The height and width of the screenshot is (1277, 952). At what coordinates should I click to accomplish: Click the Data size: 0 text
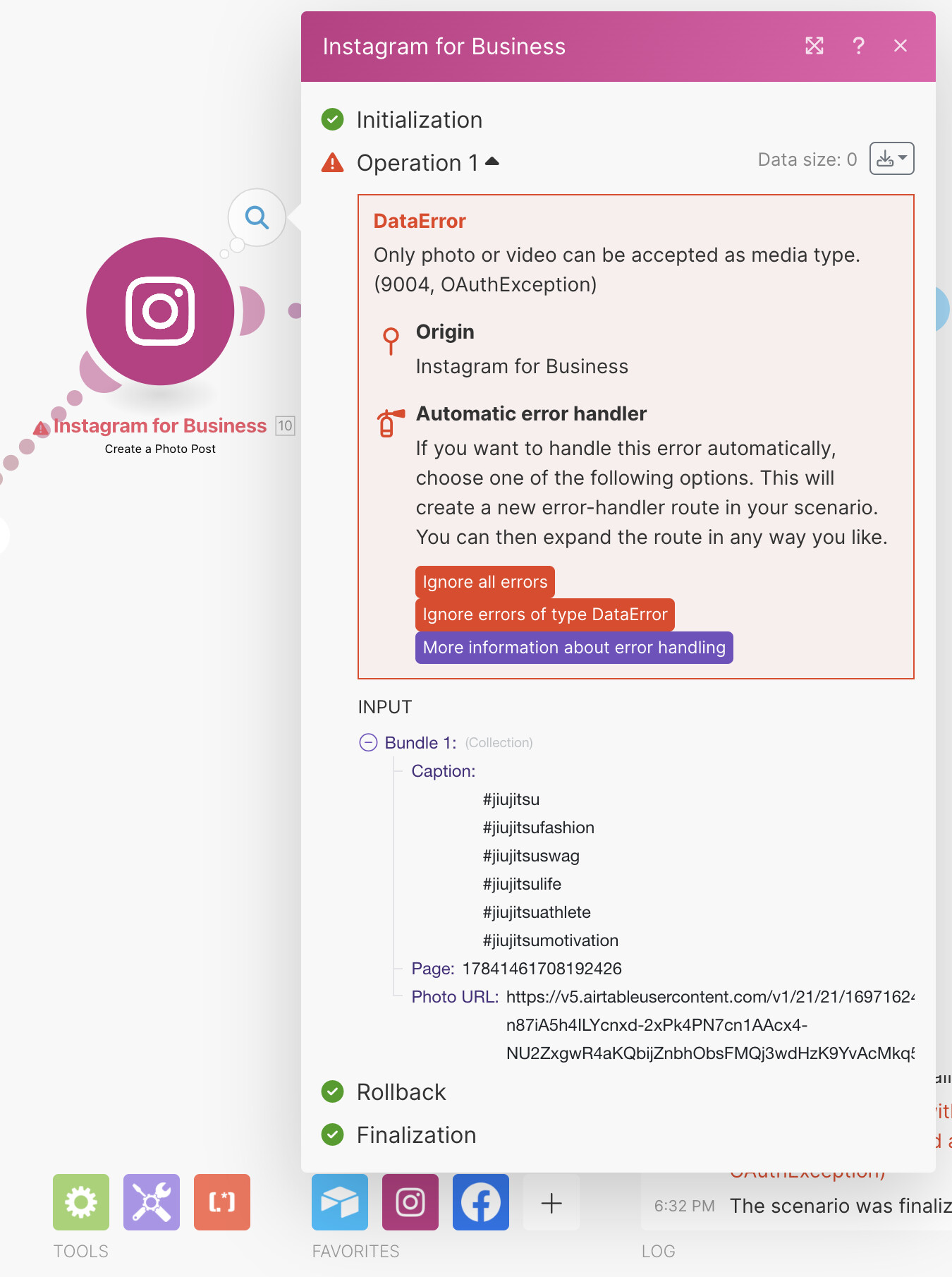coord(807,159)
